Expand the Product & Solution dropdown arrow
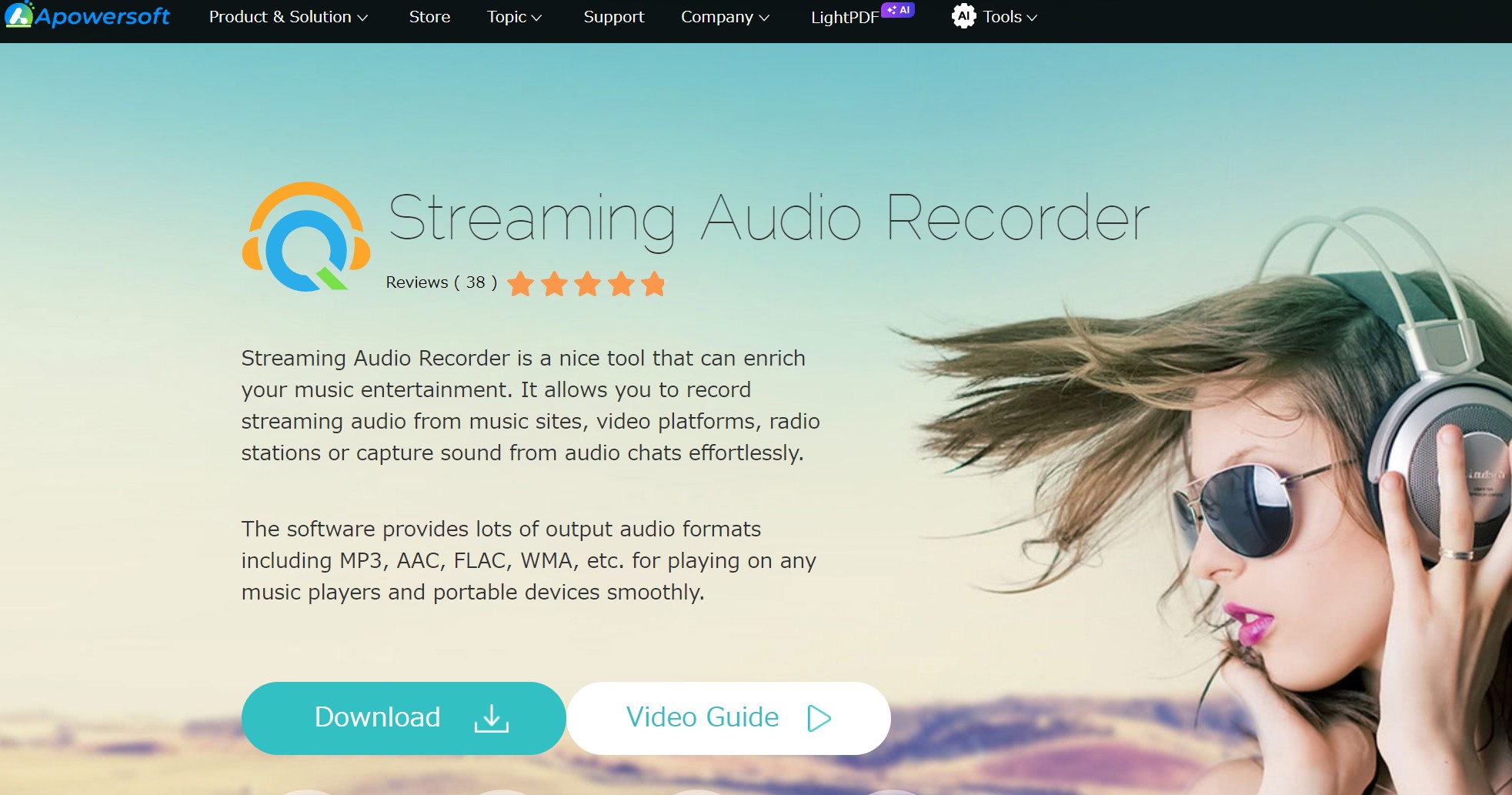Screen dimensions: 1512x795 (x=362, y=18)
